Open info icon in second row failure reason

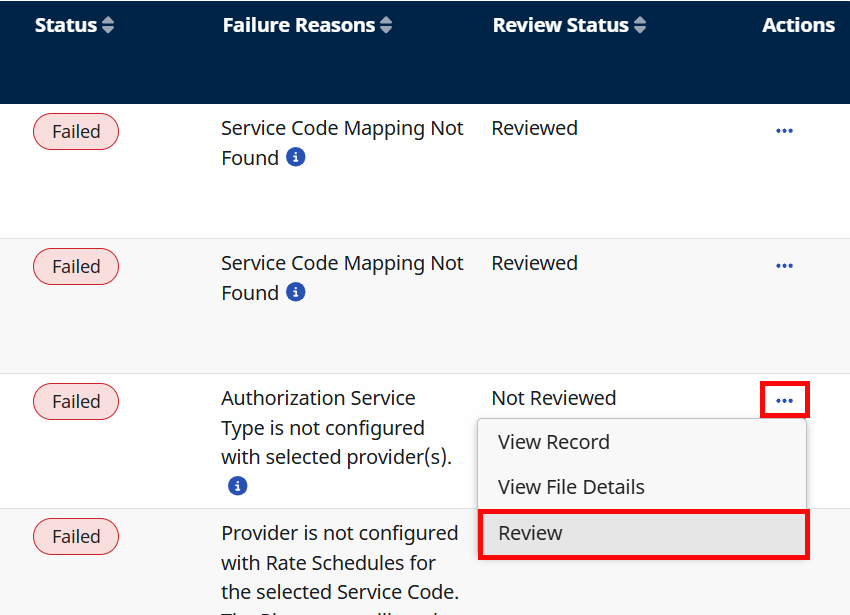(295, 293)
